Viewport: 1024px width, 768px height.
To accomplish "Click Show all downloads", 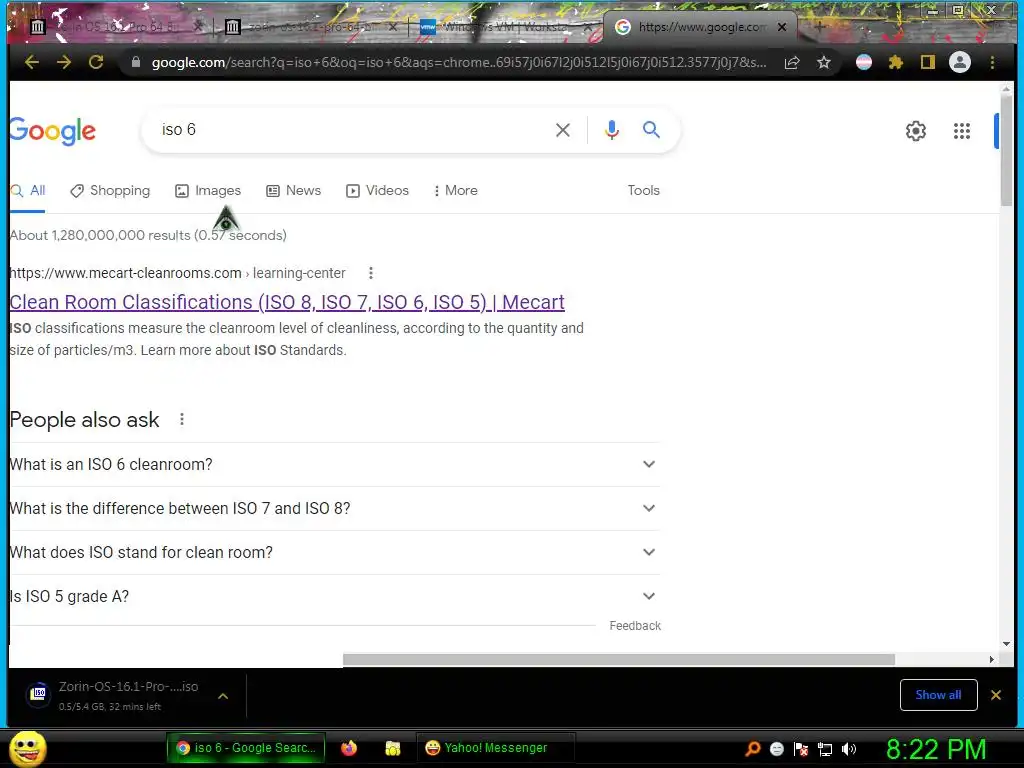I will tap(938, 695).
